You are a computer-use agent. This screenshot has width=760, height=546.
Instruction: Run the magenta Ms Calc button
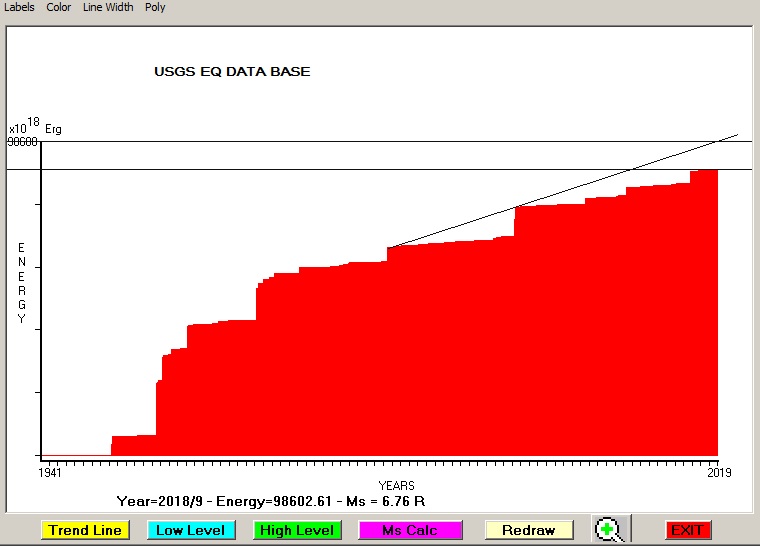point(408,530)
